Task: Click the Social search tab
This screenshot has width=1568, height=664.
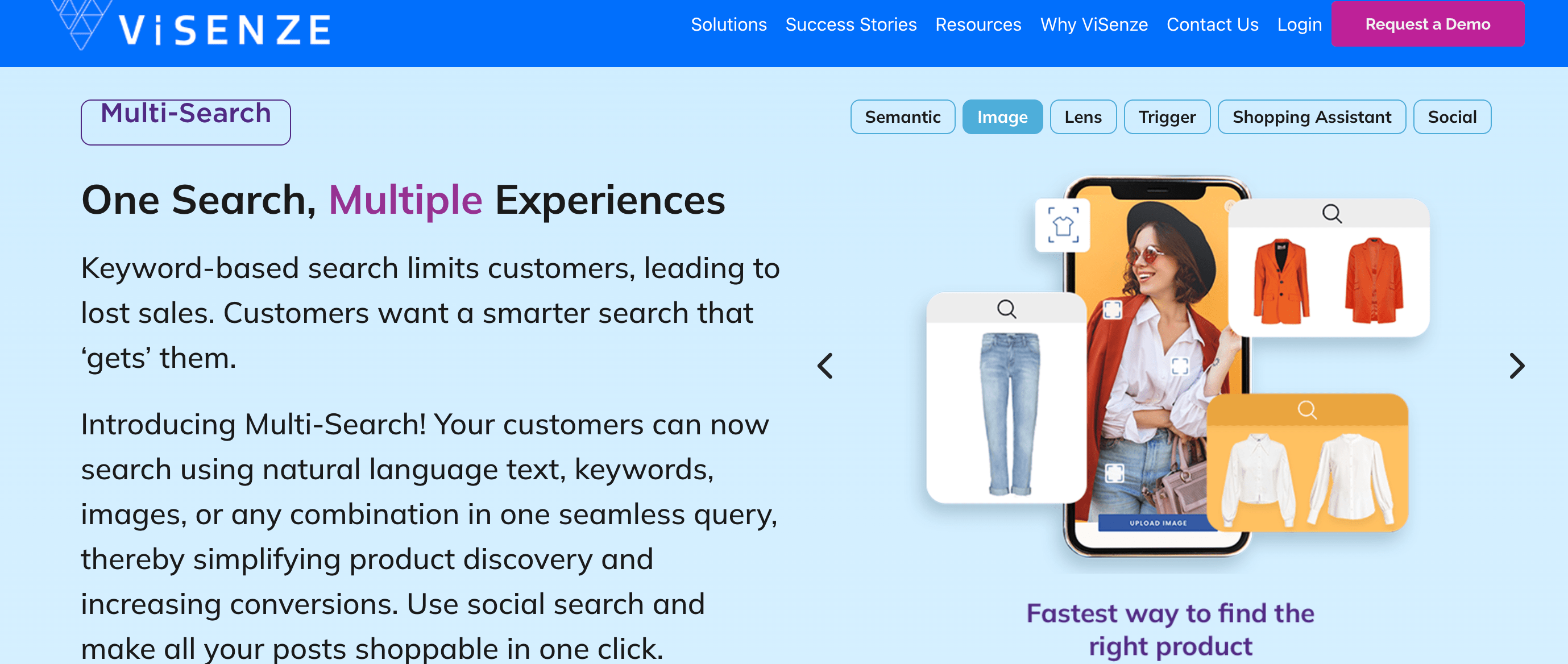Action: click(x=1452, y=117)
